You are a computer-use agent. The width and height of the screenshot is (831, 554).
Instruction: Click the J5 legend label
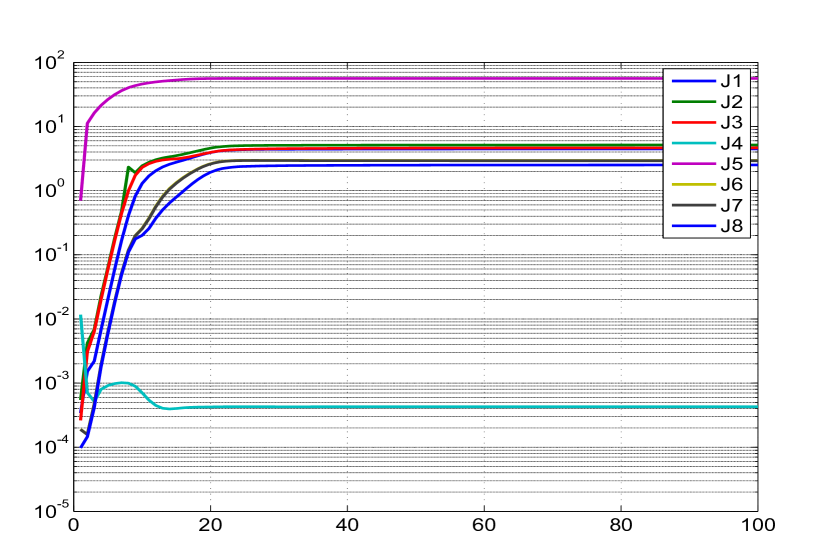point(731,164)
